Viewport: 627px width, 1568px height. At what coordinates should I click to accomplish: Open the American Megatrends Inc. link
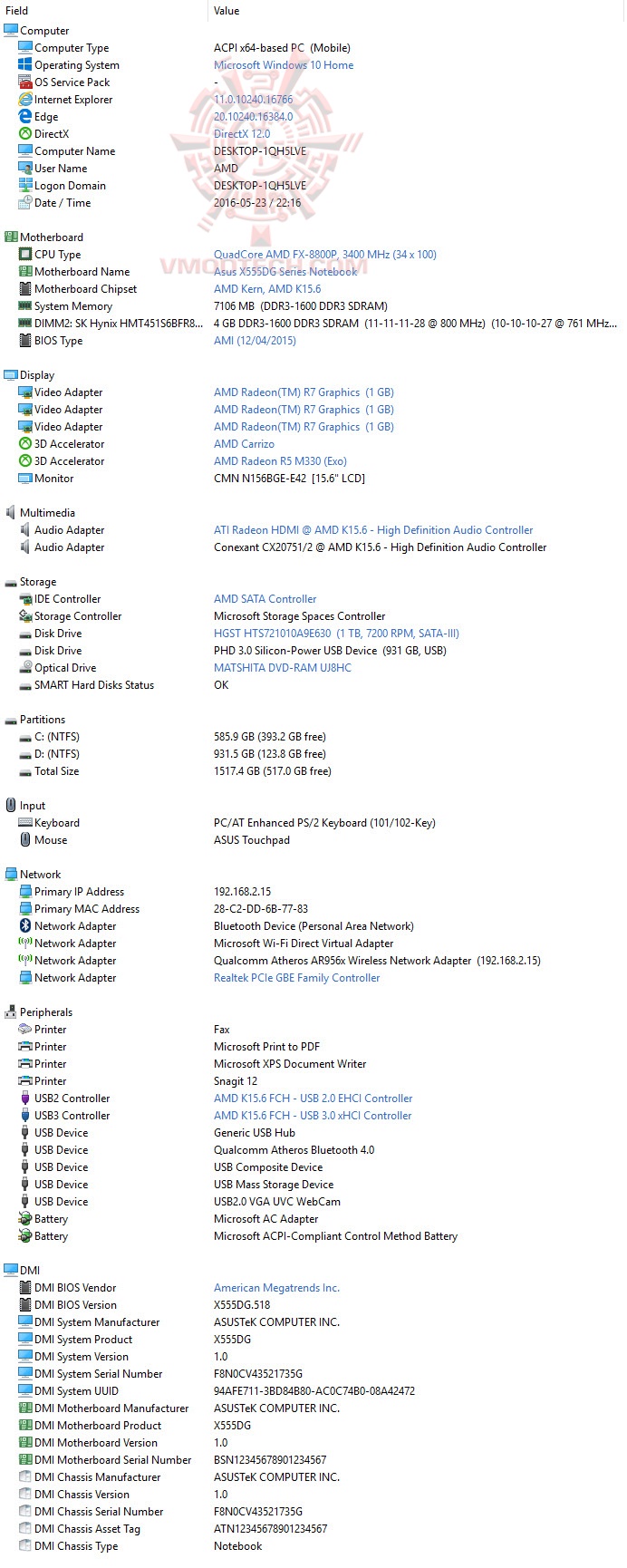(276, 1288)
